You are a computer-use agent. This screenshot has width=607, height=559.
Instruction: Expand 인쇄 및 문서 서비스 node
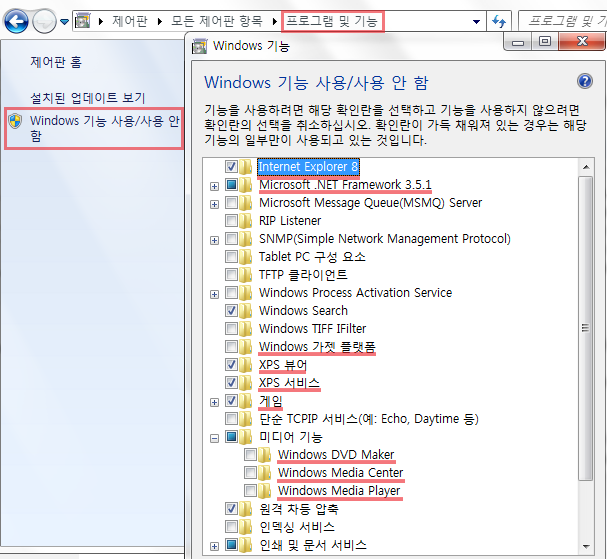(x=214, y=547)
